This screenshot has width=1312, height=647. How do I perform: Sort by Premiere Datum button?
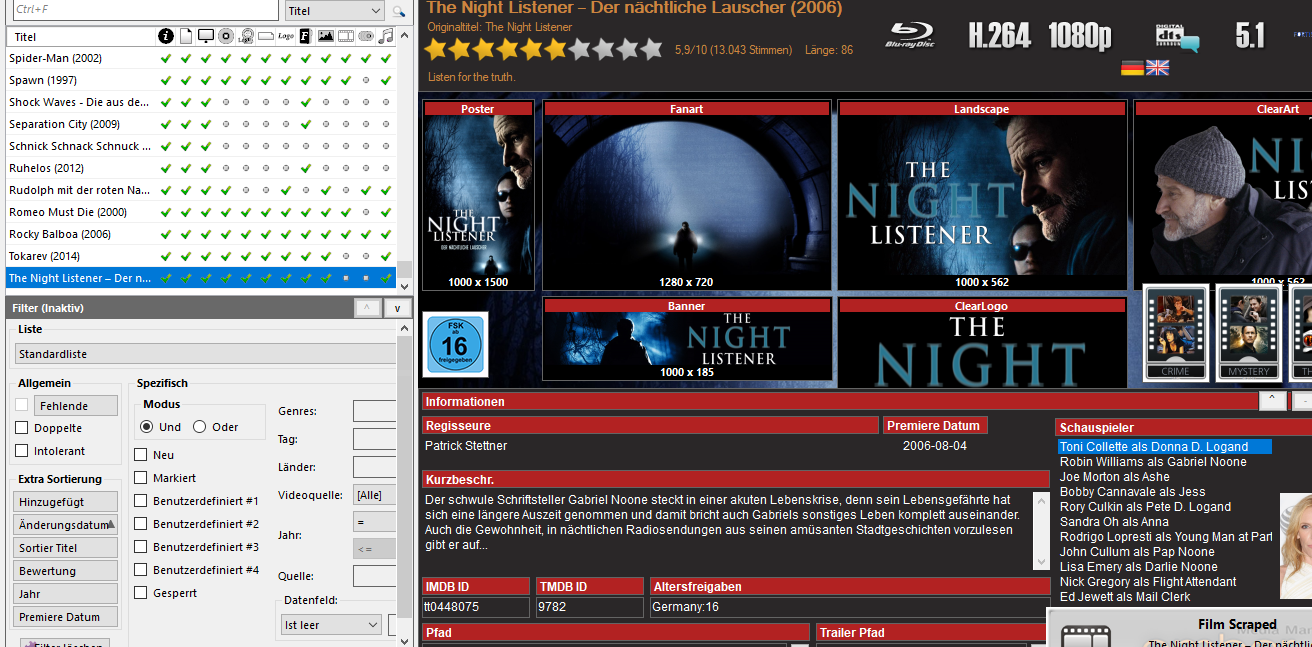click(66, 617)
